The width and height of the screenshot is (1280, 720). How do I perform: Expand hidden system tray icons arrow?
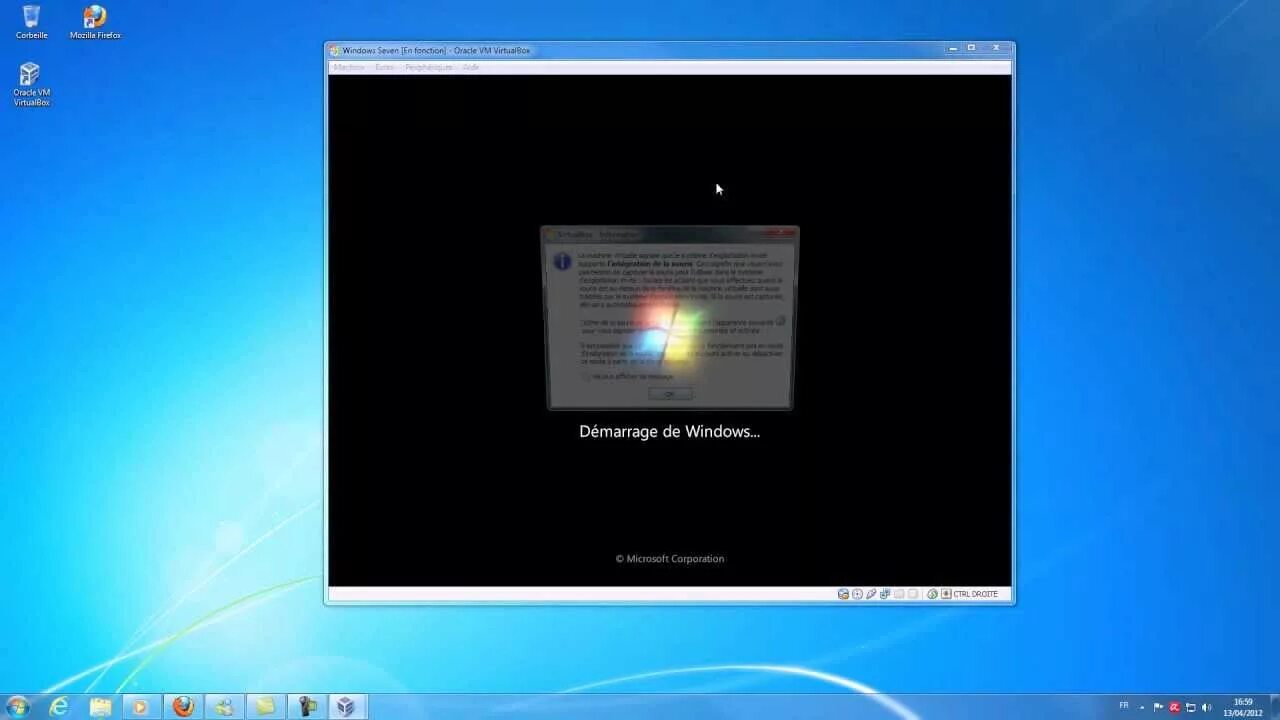1141,707
